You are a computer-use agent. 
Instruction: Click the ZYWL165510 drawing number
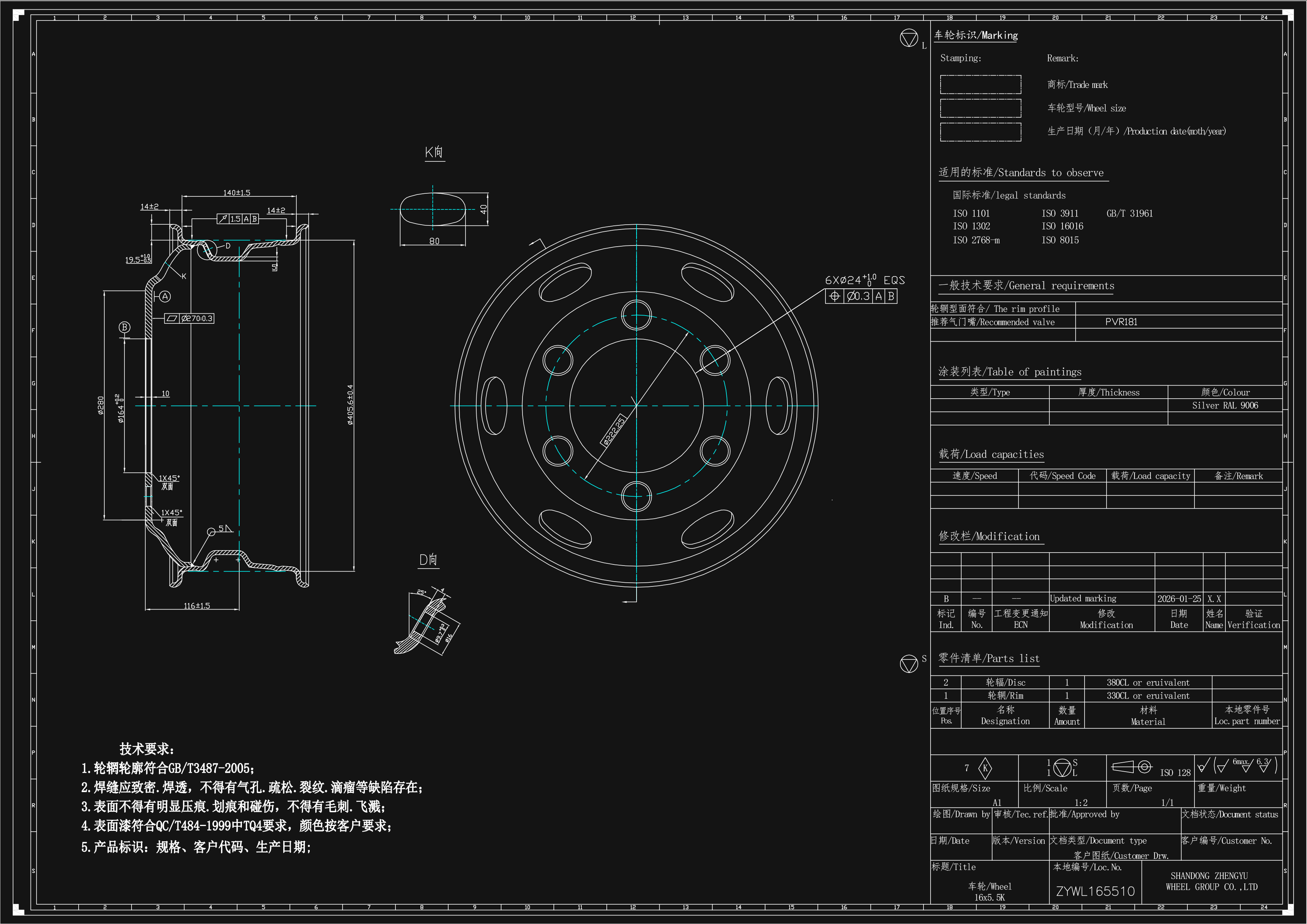pos(1095,891)
